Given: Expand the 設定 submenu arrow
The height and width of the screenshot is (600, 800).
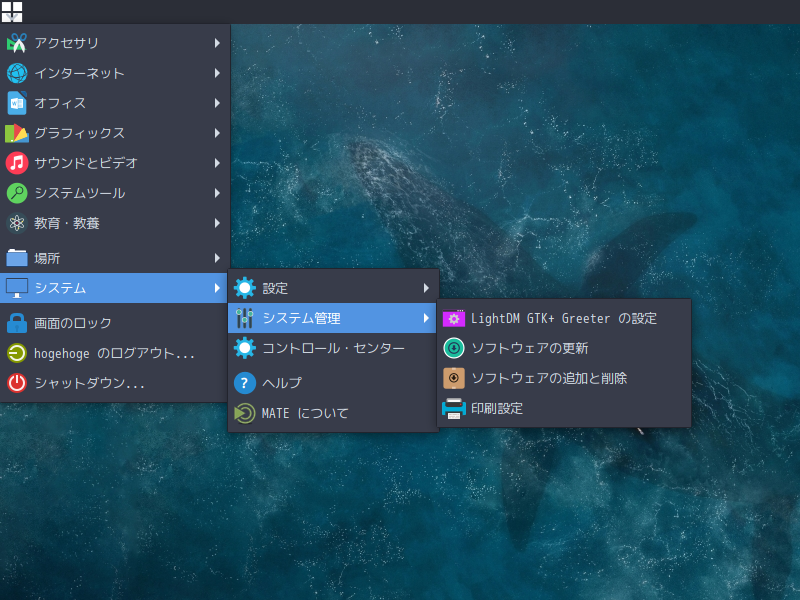Looking at the screenshot, I should 426,288.
